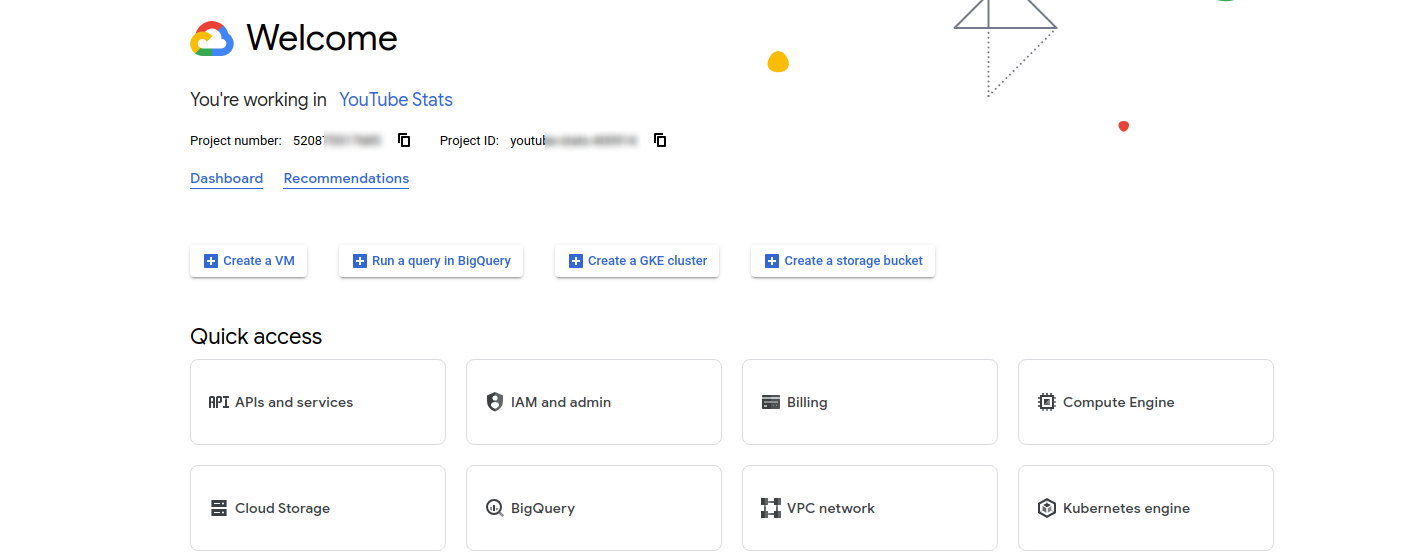
Task: Click Run a query in BigQuery
Action: pyautogui.click(x=431, y=261)
